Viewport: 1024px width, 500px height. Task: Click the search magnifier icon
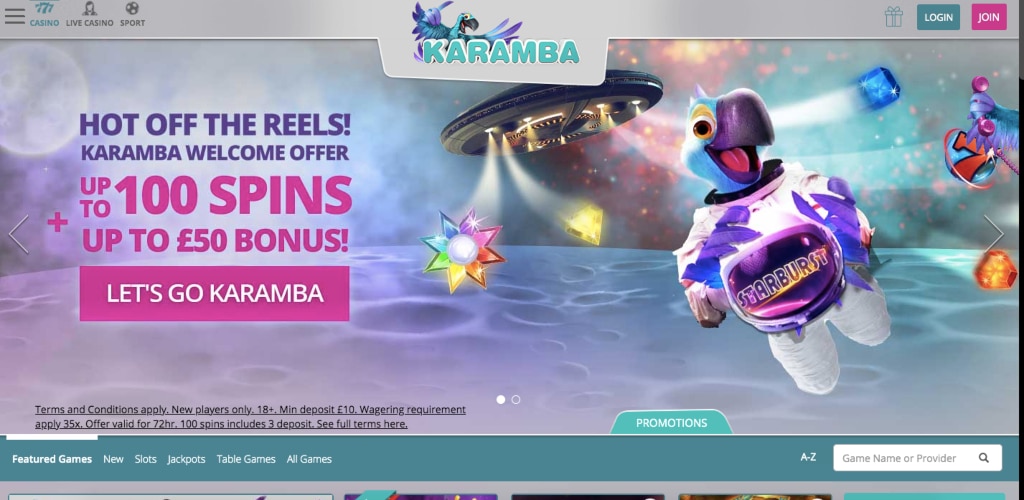984,458
